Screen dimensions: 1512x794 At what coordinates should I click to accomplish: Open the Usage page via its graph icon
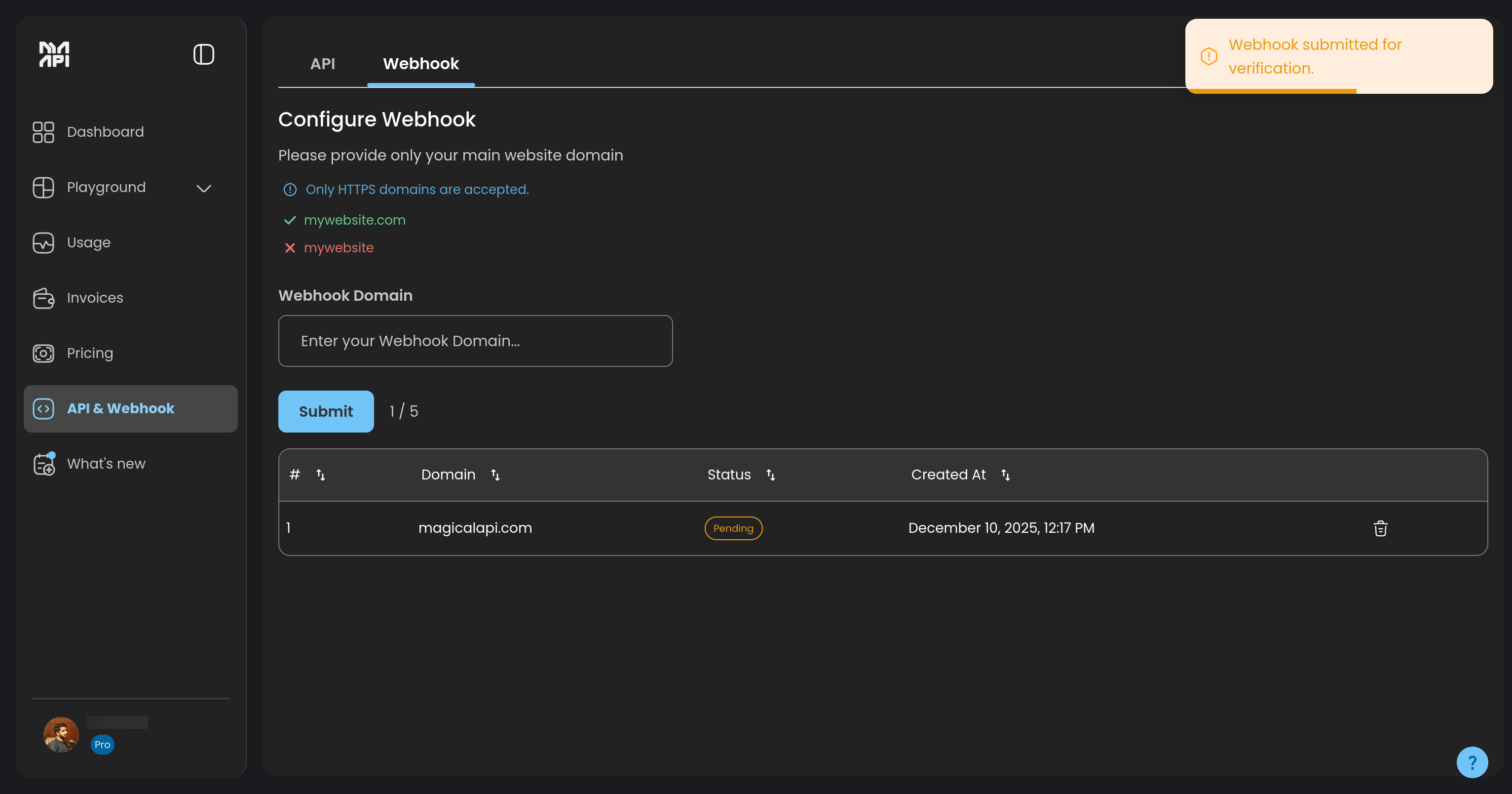click(43, 242)
